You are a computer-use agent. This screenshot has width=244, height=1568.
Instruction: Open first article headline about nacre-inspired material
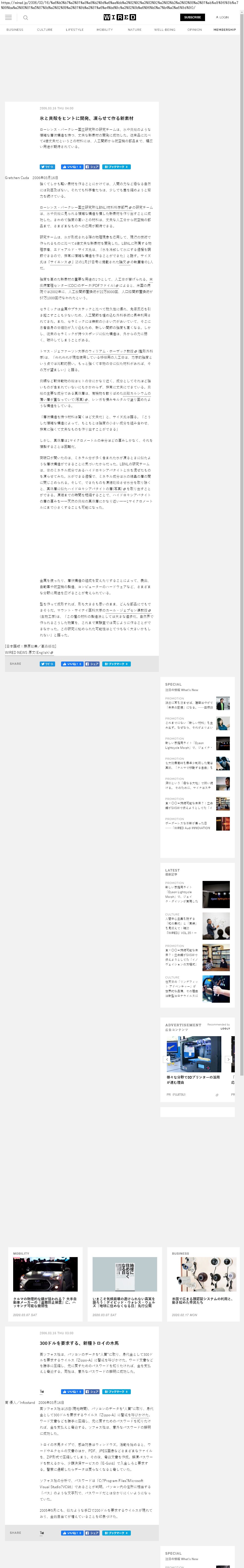pyautogui.click(x=87, y=118)
